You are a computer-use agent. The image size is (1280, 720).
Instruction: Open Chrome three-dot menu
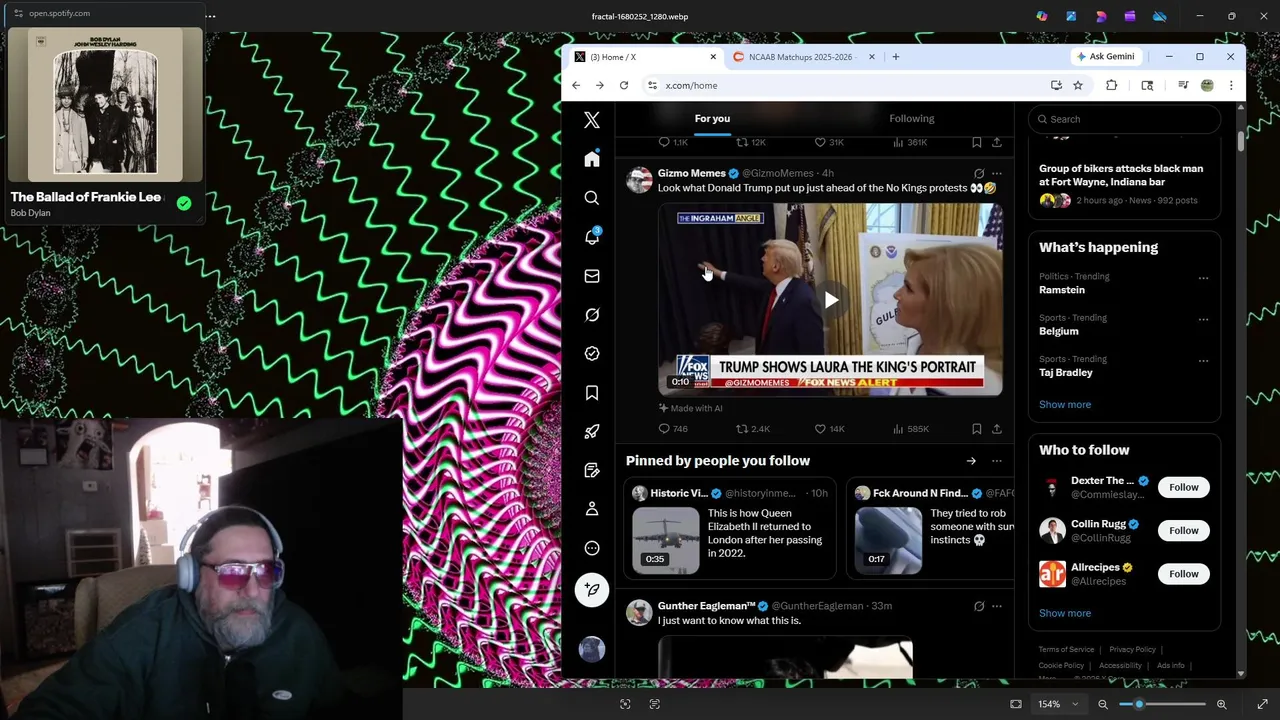pyautogui.click(x=1231, y=85)
